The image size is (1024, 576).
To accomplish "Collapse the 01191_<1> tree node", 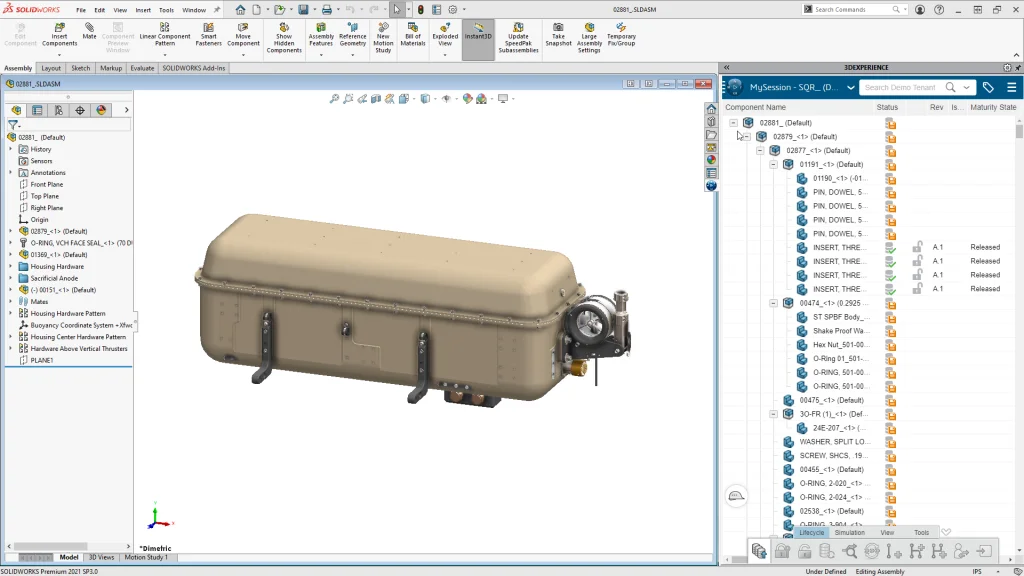I will pyautogui.click(x=773, y=164).
